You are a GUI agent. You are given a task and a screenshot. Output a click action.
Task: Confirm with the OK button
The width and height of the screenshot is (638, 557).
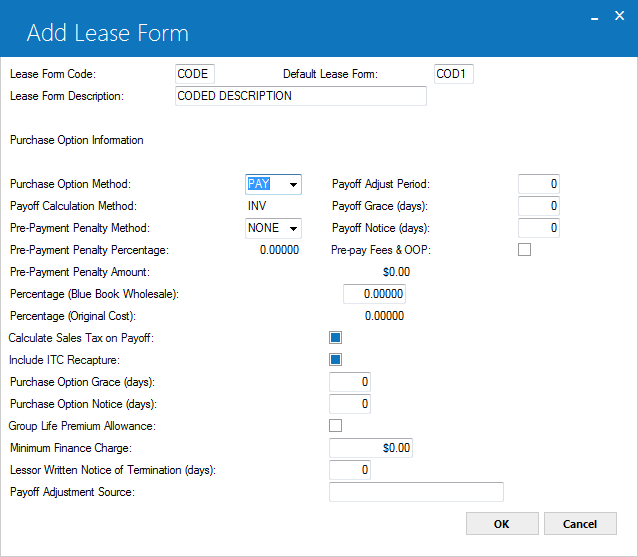502,524
